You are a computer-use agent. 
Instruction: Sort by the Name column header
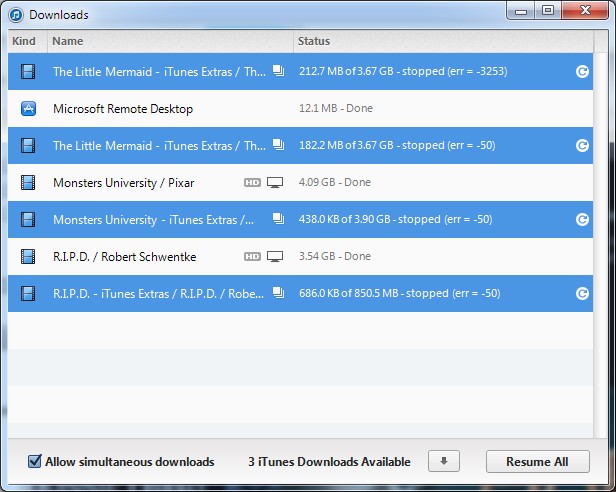click(170, 41)
